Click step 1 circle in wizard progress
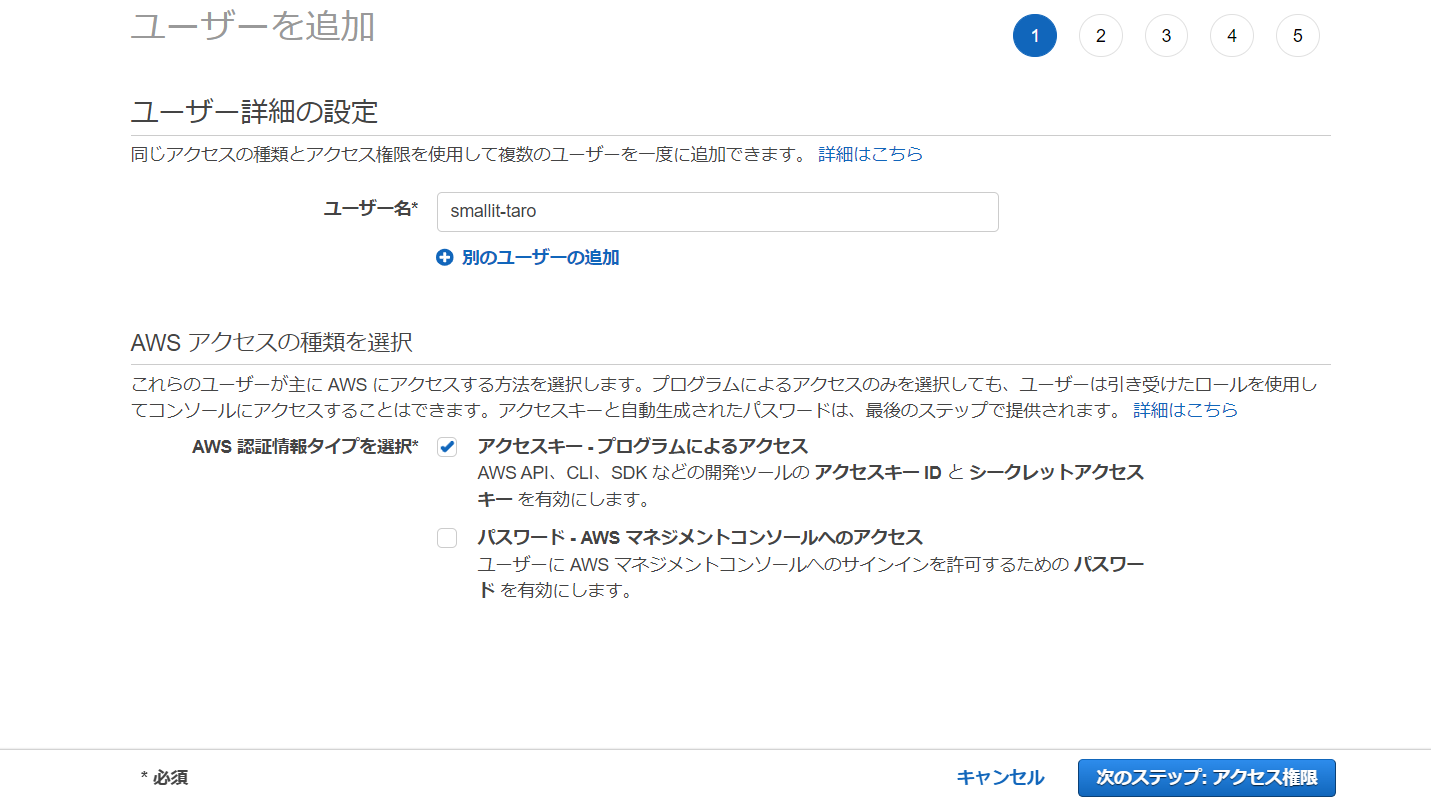The height and width of the screenshot is (798, 1431). click(x=1034, y=36)
